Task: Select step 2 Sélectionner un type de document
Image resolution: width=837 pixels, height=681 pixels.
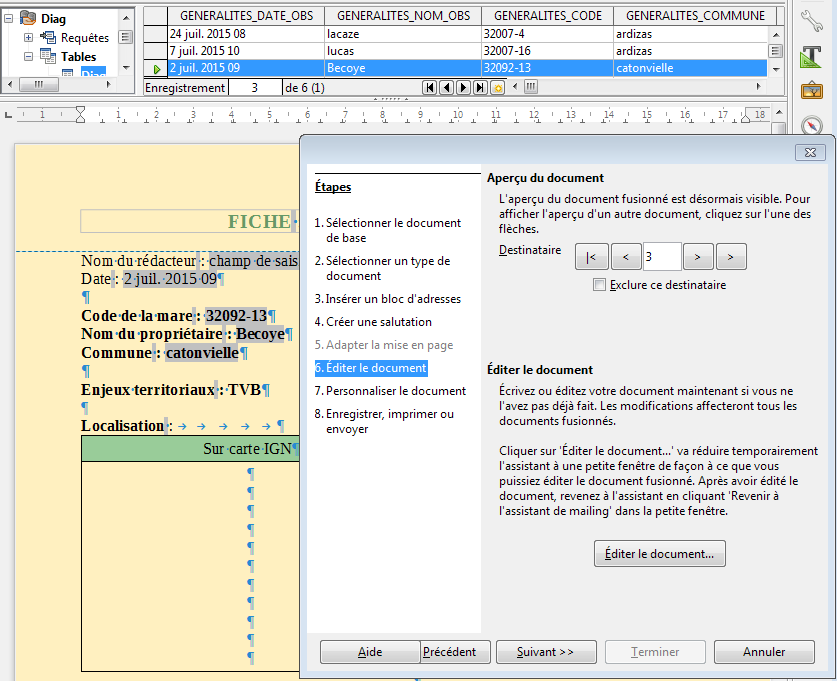Action: click(x=383, y=268)
